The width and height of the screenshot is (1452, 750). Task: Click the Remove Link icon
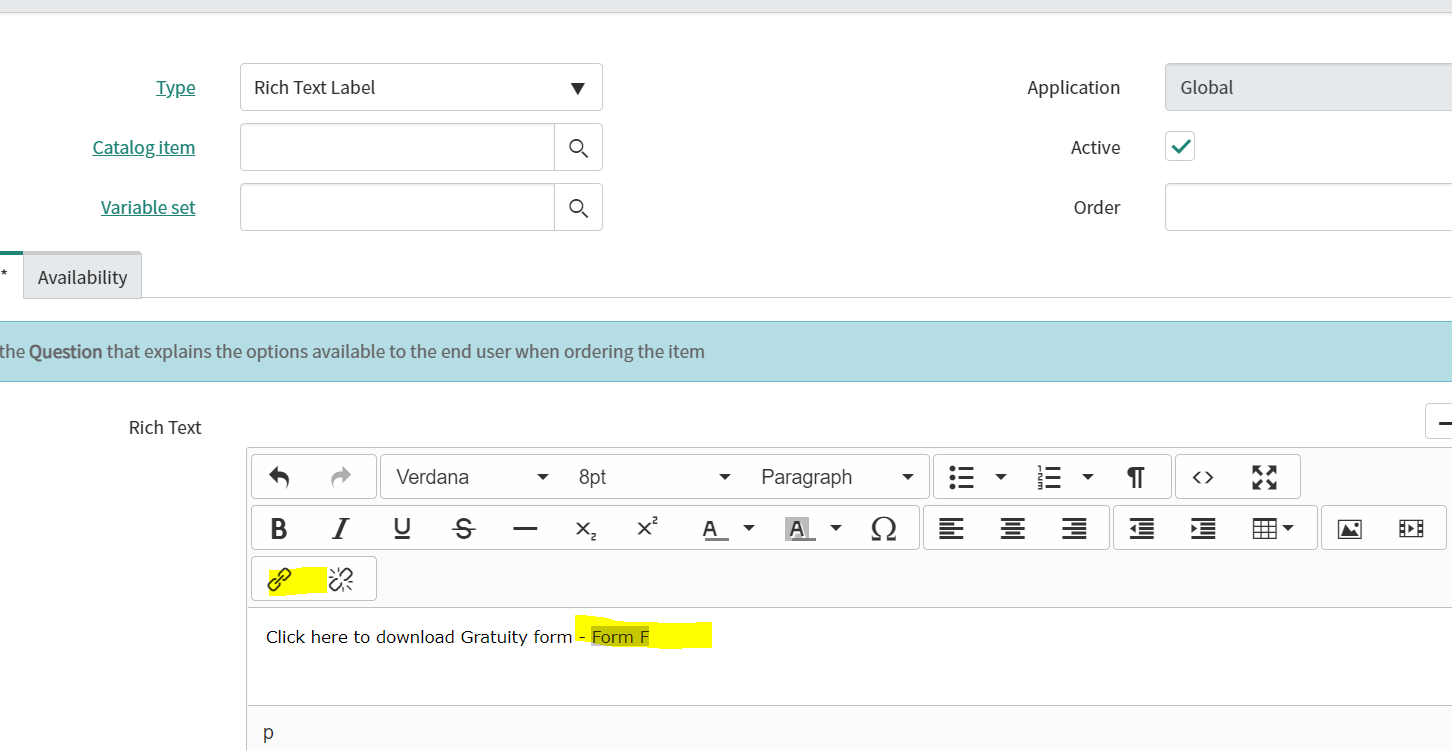(341, 578)
